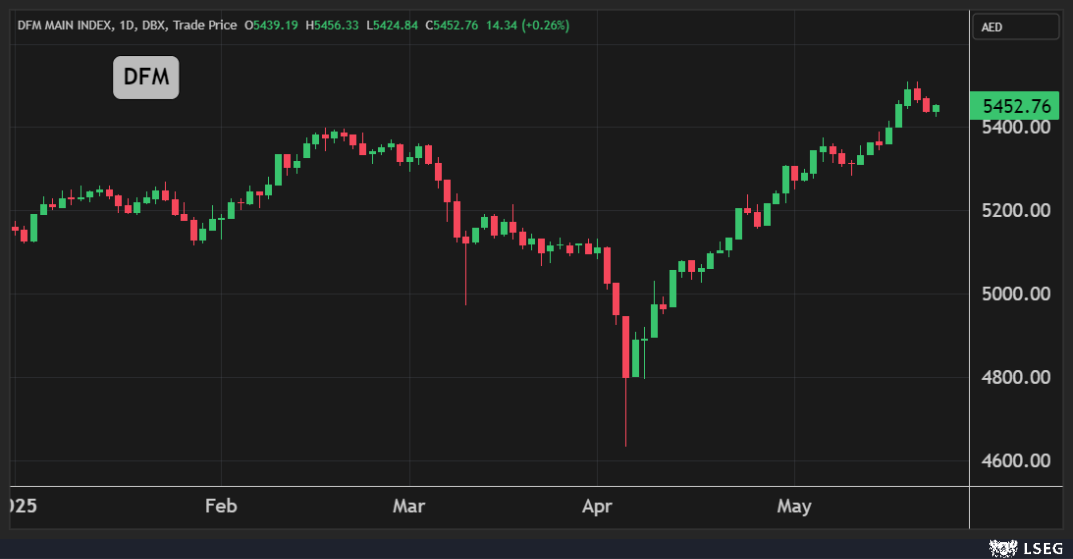
Task: Click the DFM label badge
Action: (146, 77)
